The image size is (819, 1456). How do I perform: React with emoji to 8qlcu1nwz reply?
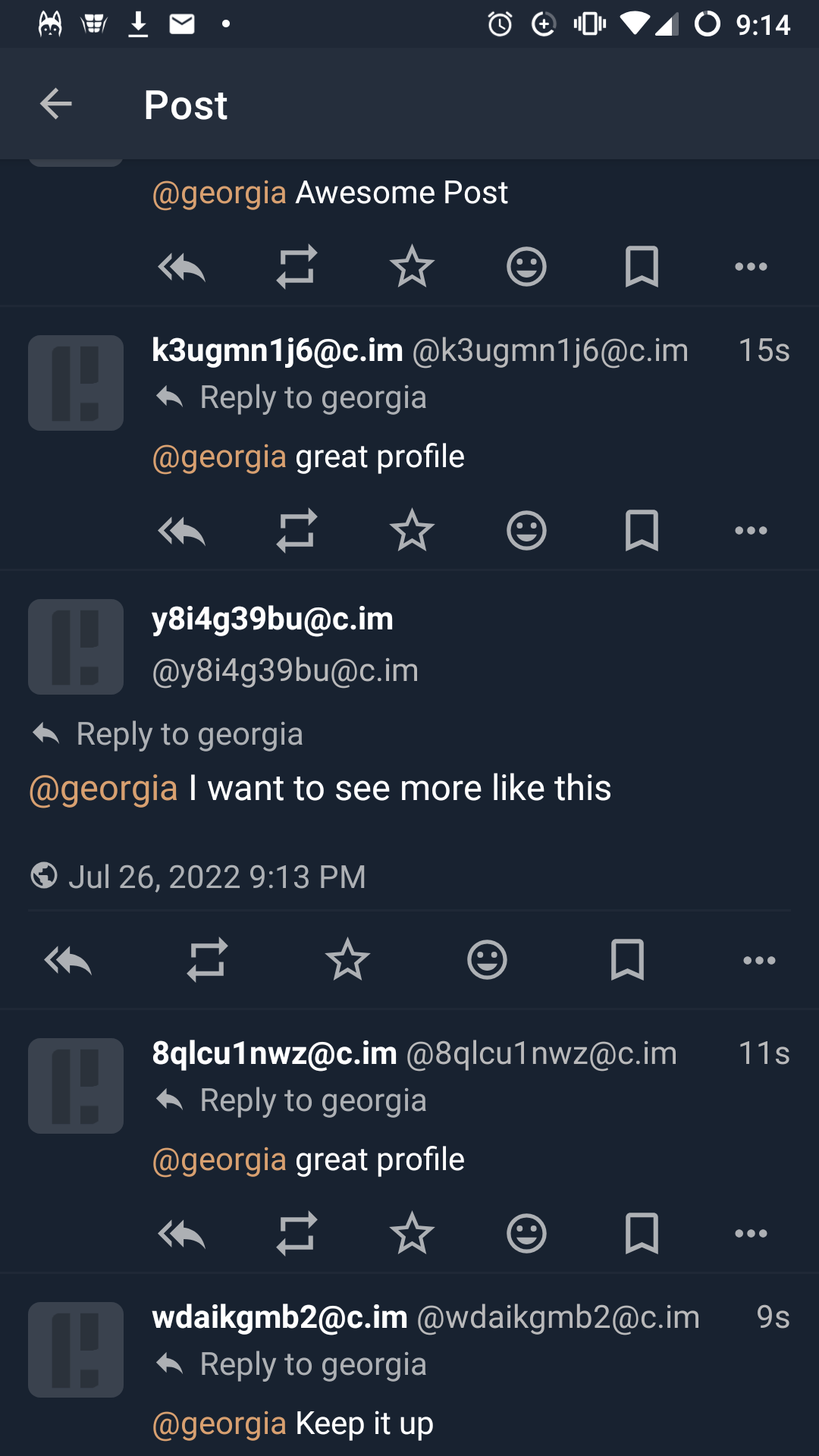526,1234
